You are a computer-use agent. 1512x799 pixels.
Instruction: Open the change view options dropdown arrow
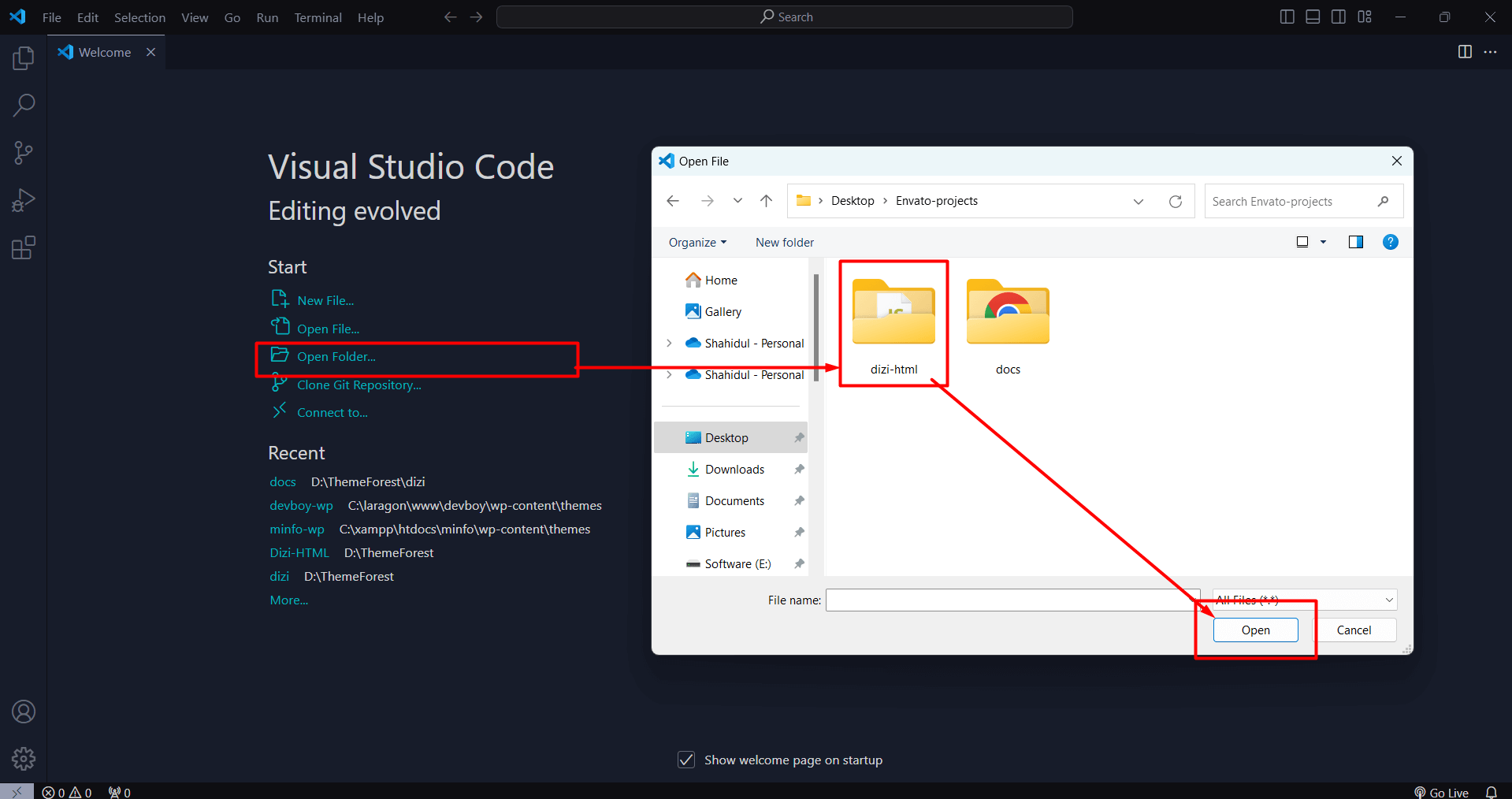click(x=1324, y=242)
